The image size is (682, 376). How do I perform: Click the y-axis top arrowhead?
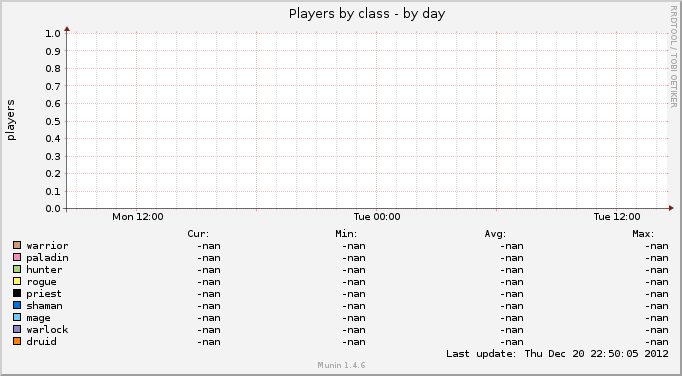pos(67,29)
